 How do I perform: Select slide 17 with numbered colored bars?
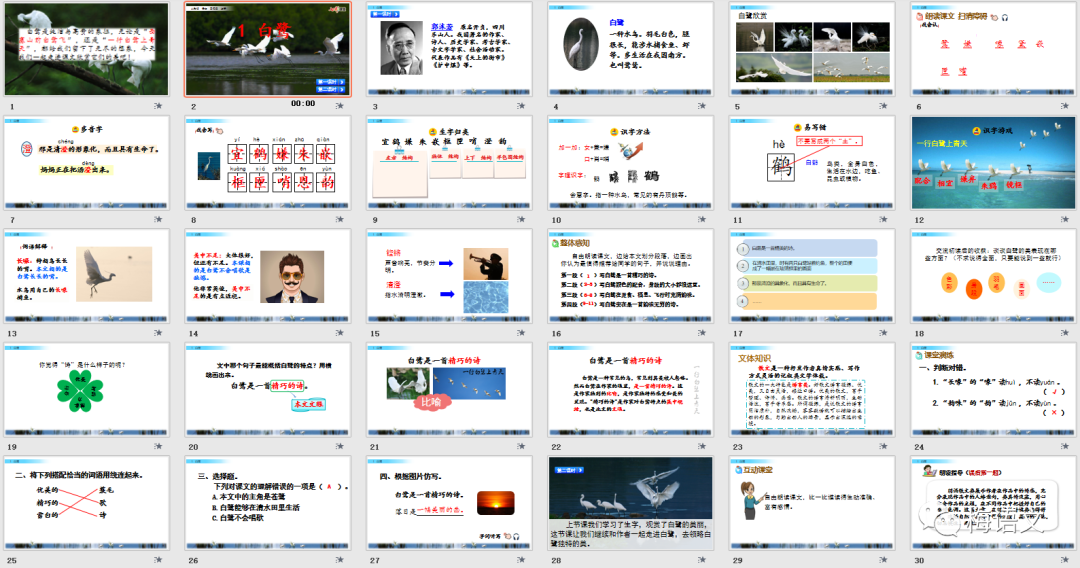[812, 276]
